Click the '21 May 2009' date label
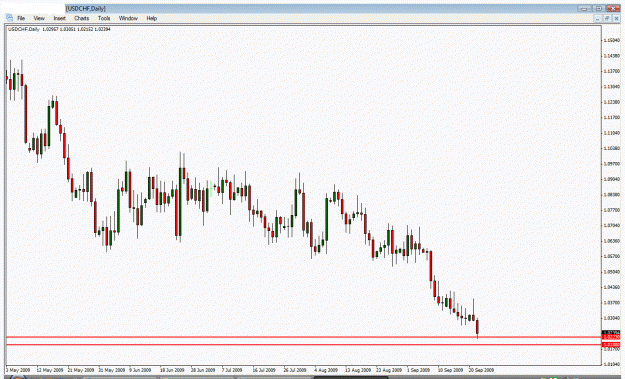The image size is (625, 379). coord(81,370)
